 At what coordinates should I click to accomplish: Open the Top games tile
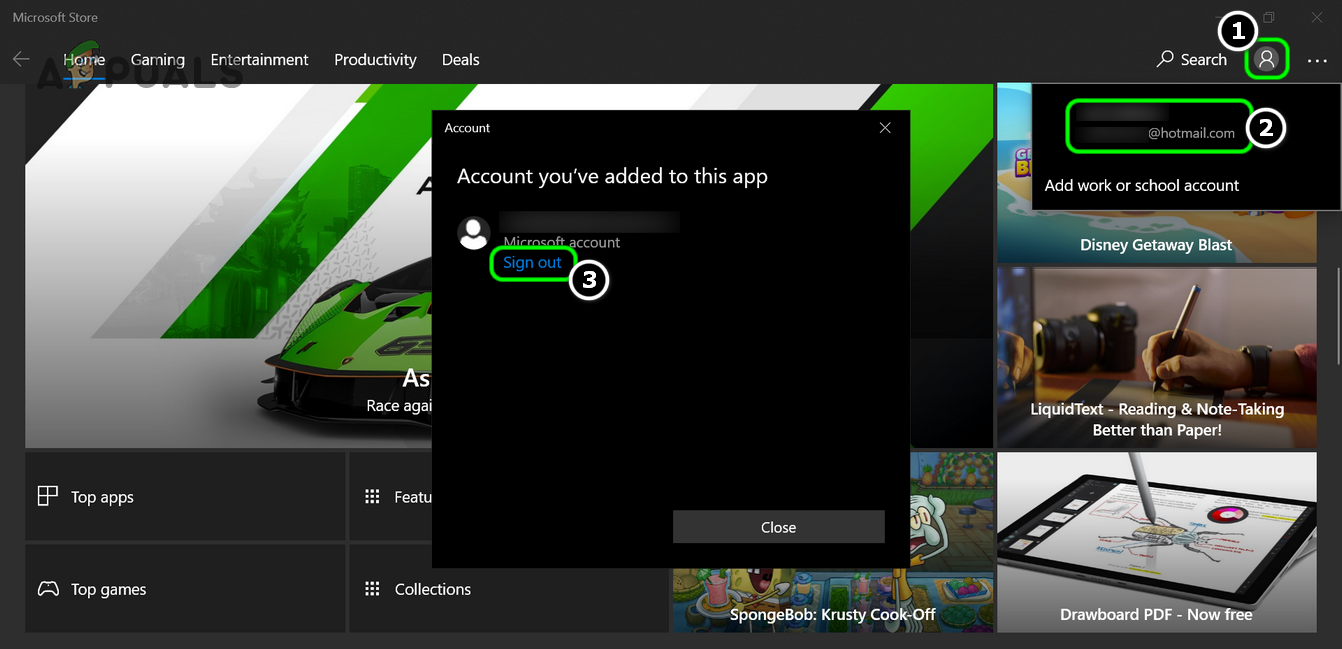[x=185, y=589]
